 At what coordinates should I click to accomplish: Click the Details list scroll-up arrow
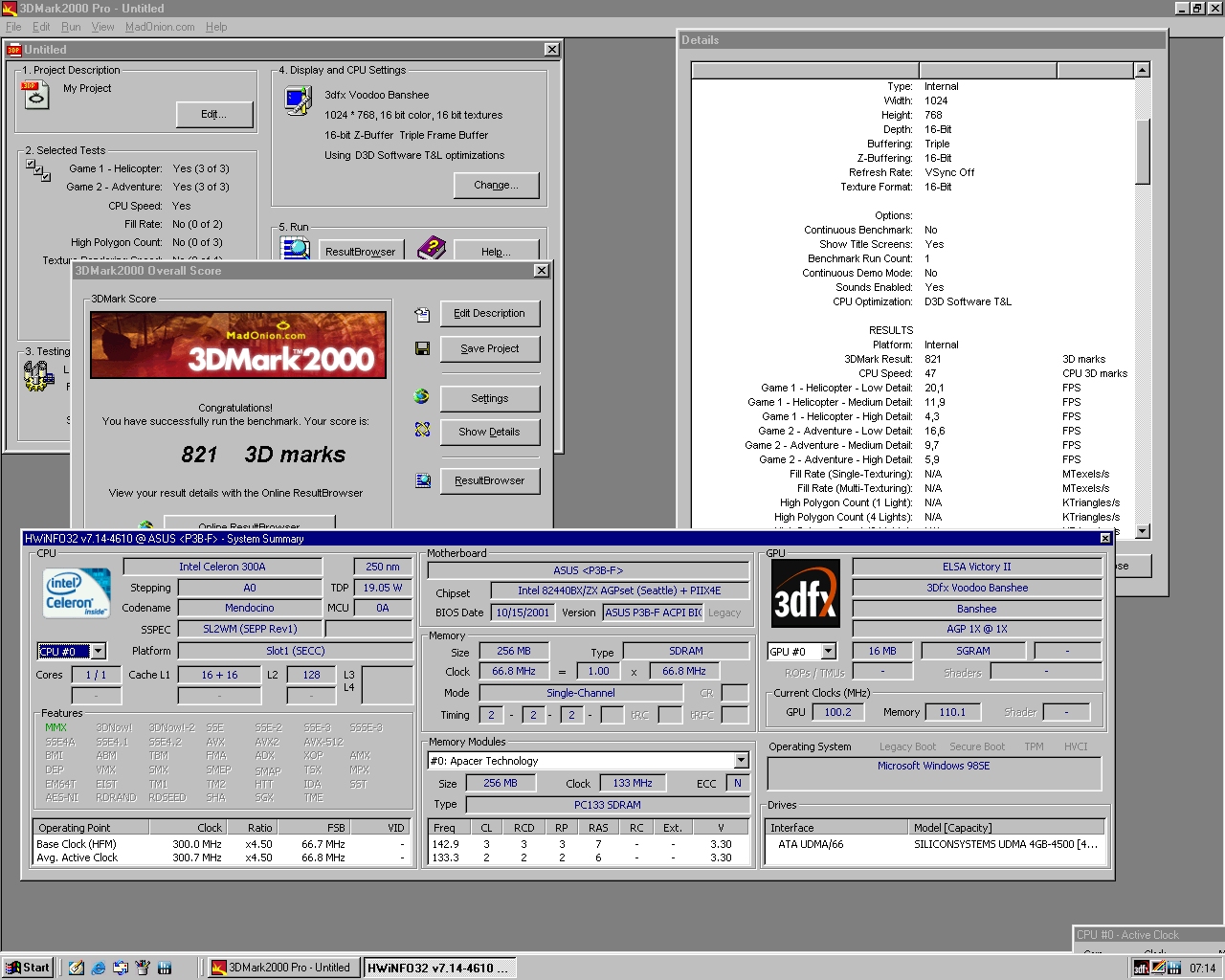coord(1142,70)
